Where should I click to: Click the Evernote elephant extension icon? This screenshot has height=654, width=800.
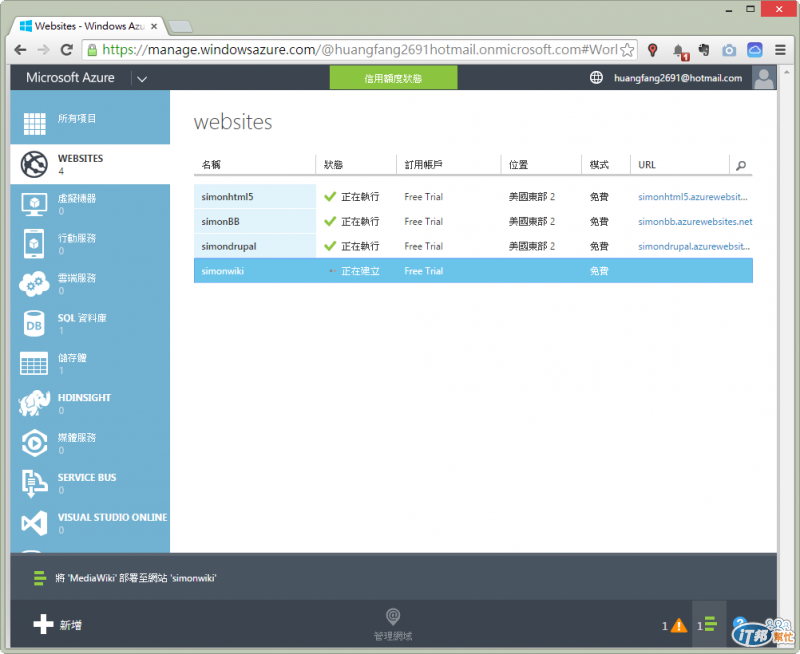pos(704,50)
